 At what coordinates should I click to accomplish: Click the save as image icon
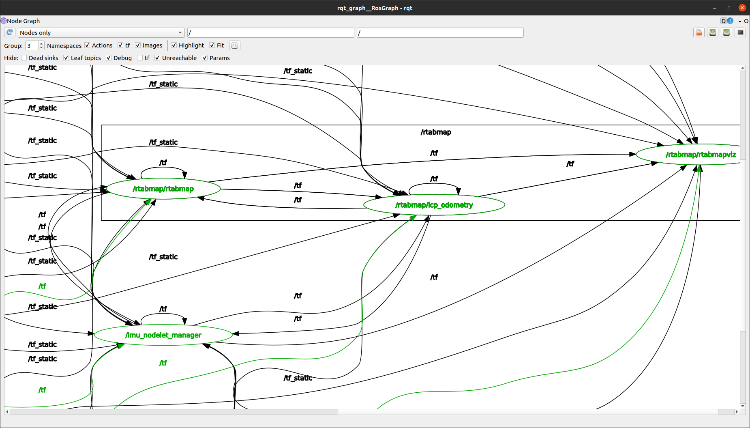coord(739,32)
